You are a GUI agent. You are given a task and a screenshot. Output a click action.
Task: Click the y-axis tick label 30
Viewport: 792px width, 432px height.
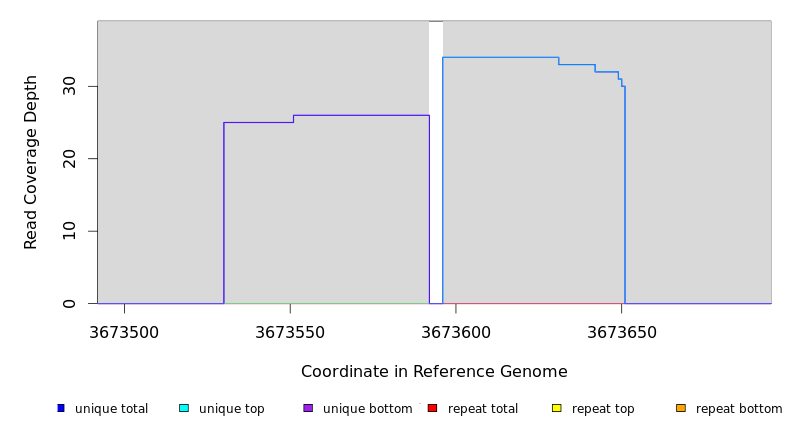click(x=69, y=87)
